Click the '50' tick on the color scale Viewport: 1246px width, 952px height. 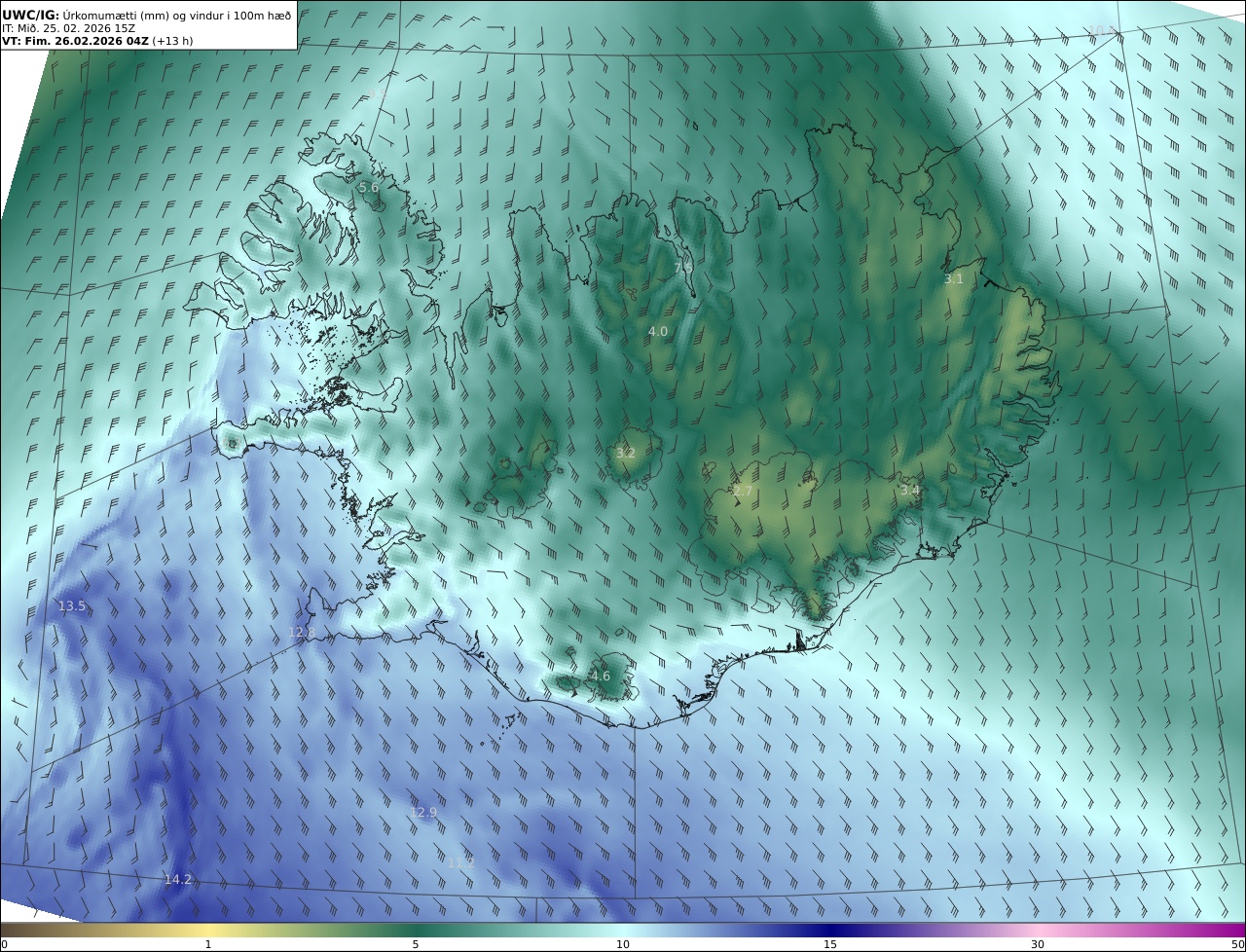(1237, 944)
